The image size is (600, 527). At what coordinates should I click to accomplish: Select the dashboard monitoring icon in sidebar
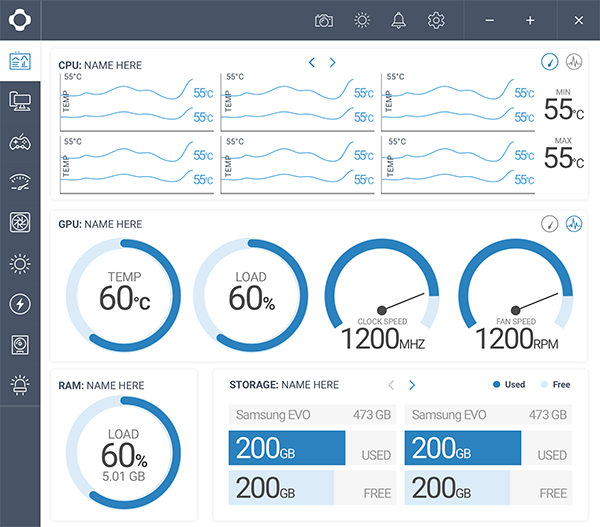[x=20, y=61]
